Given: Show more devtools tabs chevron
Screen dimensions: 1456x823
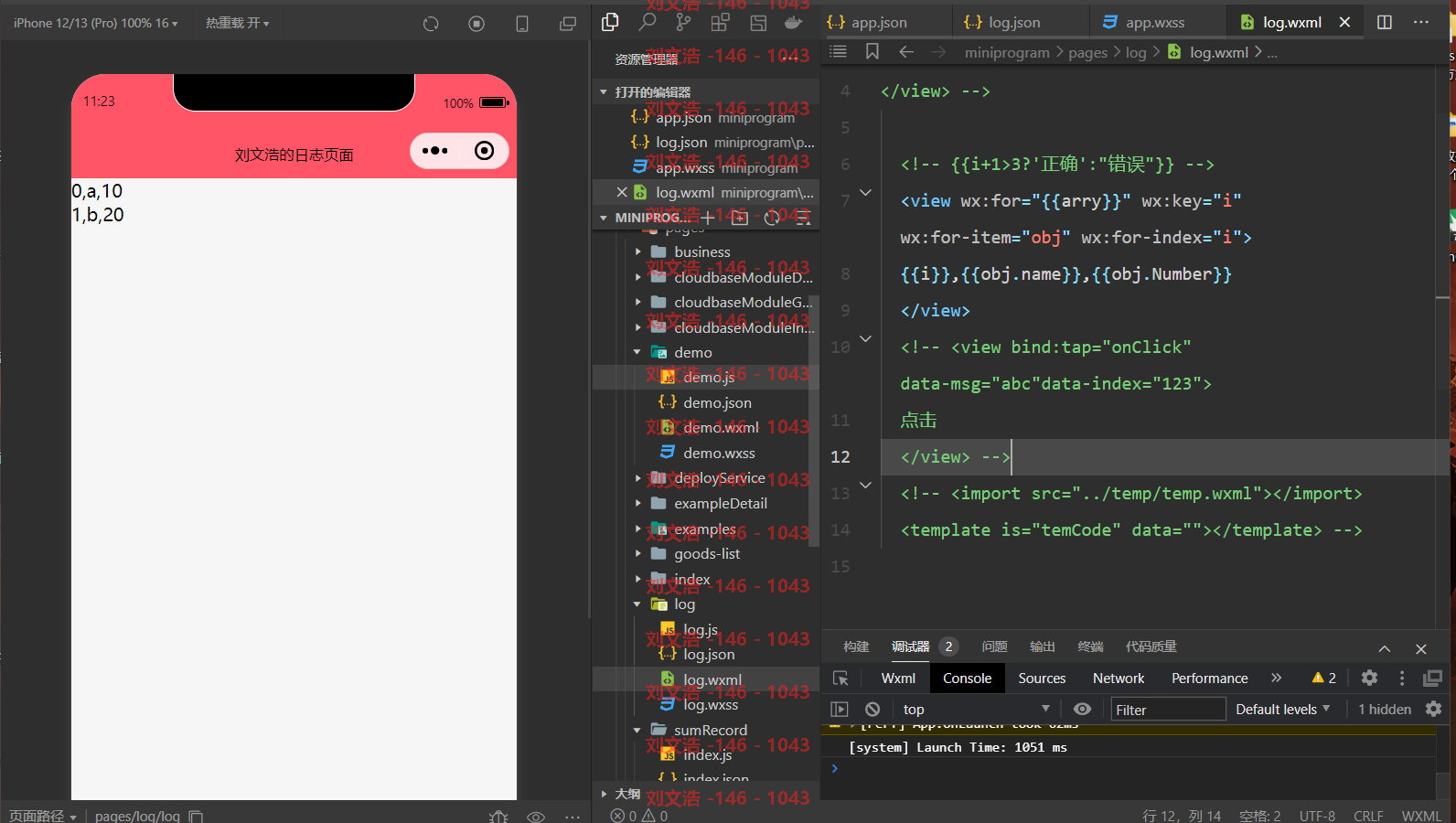Looking at the screenshot, I should click(x=1276, y=678).
